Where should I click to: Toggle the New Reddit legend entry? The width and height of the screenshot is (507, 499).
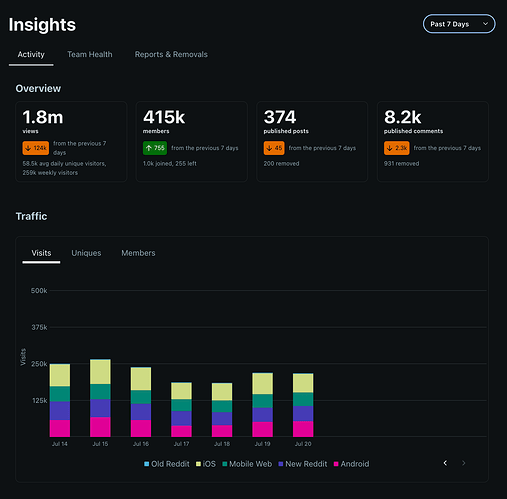(303, 464)
